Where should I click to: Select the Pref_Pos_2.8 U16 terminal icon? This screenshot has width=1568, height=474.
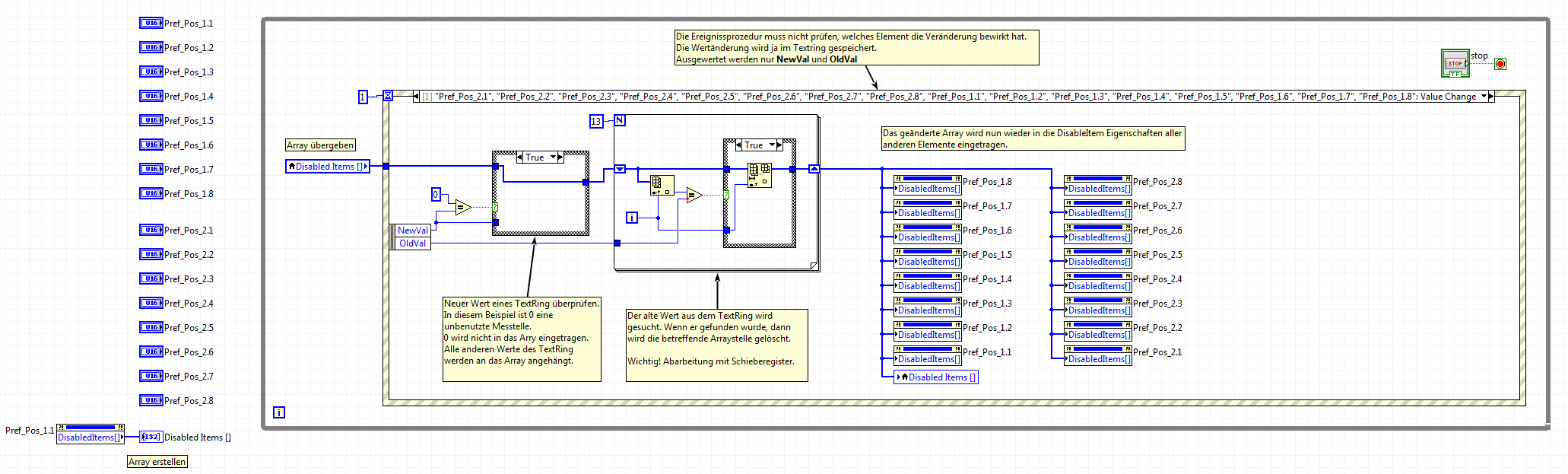tap(151, 400)
